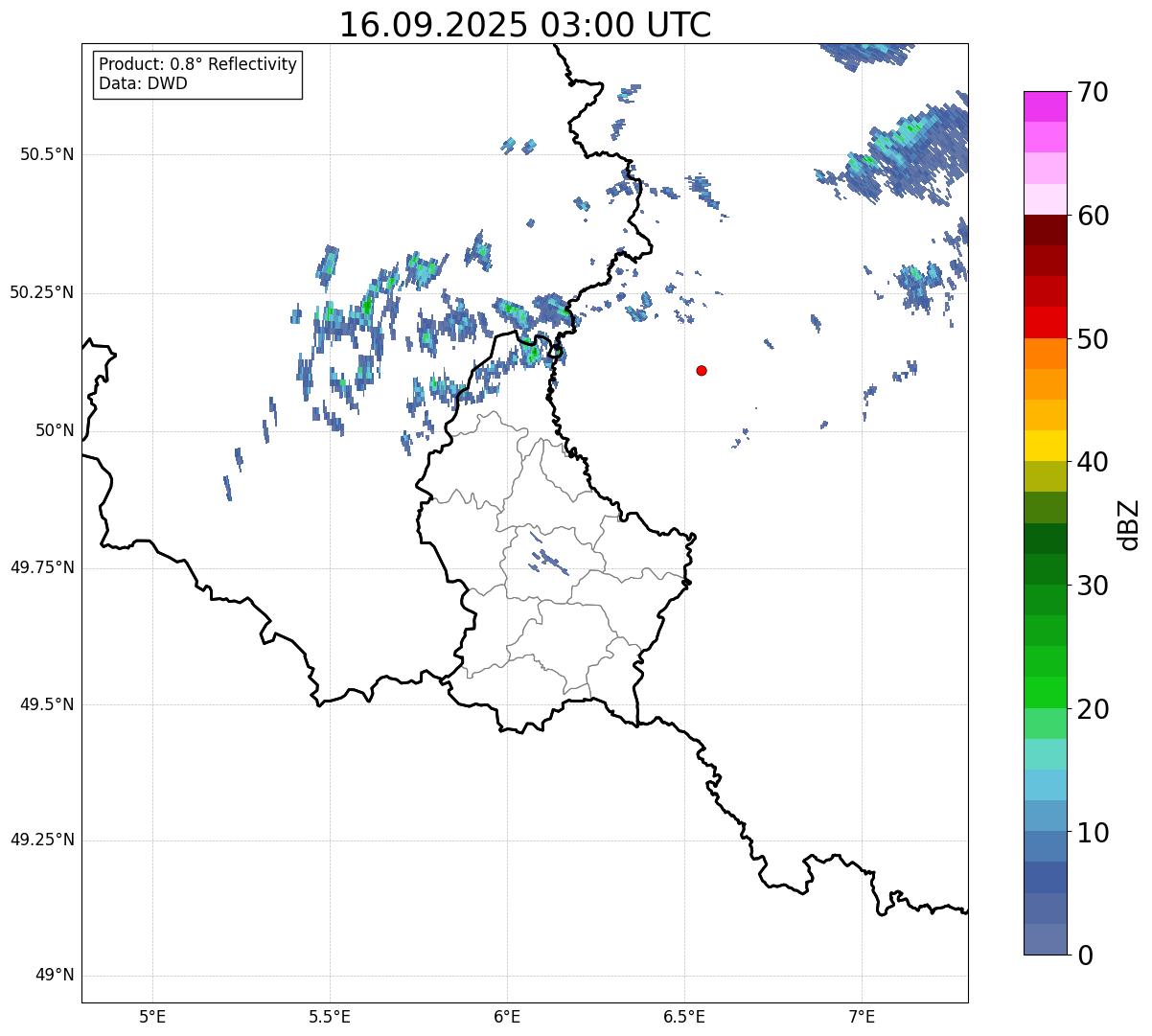Click the title '16.09.2025 03:00 UTC'
Screen dimensions: 1152x1036
[x=525, y=25]
